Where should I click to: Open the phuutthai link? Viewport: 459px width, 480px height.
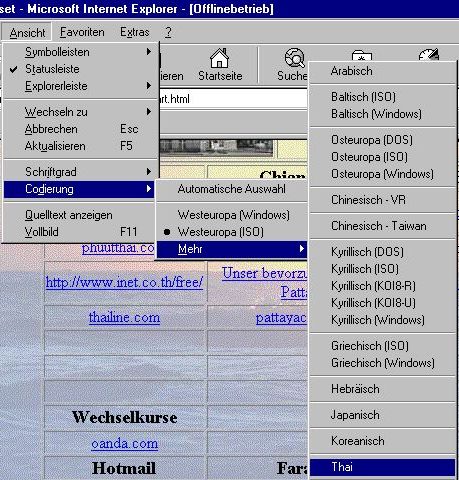(118, 248)
